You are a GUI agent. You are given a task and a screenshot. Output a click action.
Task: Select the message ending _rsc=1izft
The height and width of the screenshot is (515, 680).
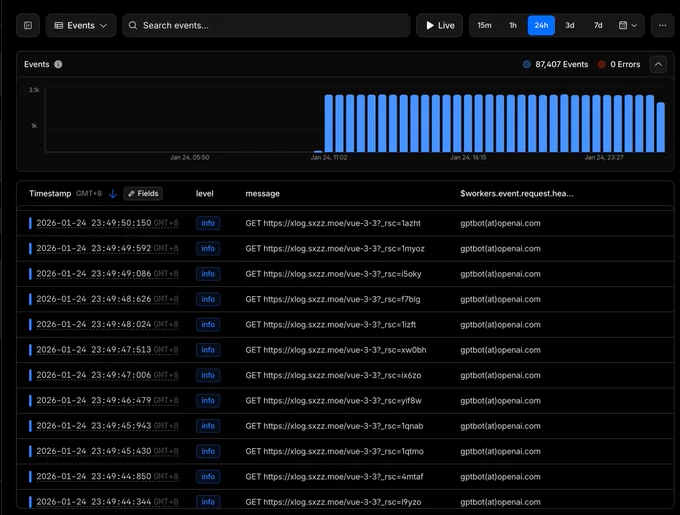[x=330, y=325]
